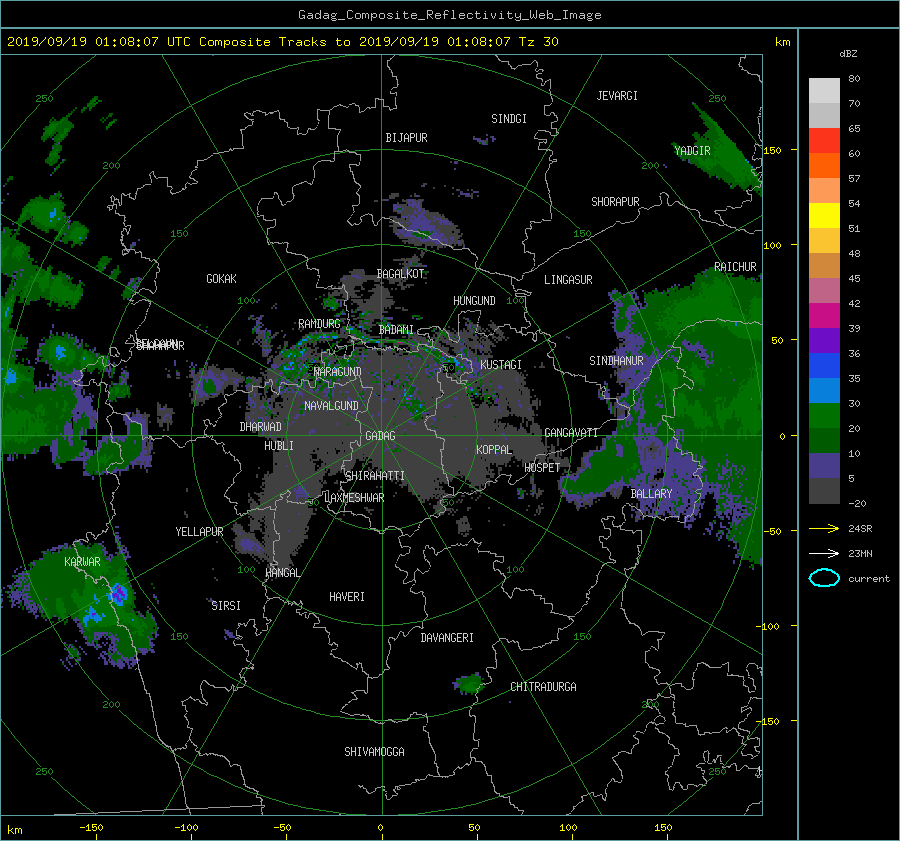
Task: Click the BAGALKOT city label
Action: [400, 274]
